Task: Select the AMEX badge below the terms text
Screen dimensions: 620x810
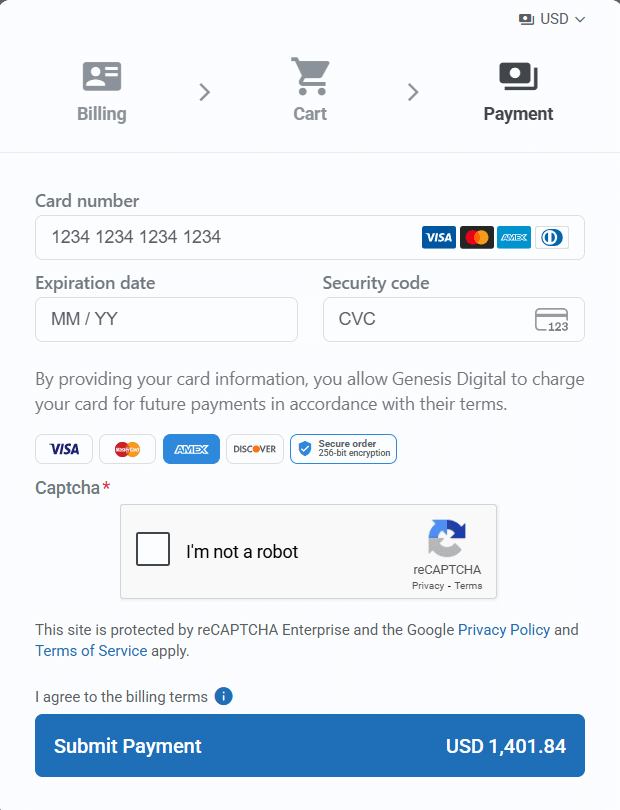Action: point(191,449)
